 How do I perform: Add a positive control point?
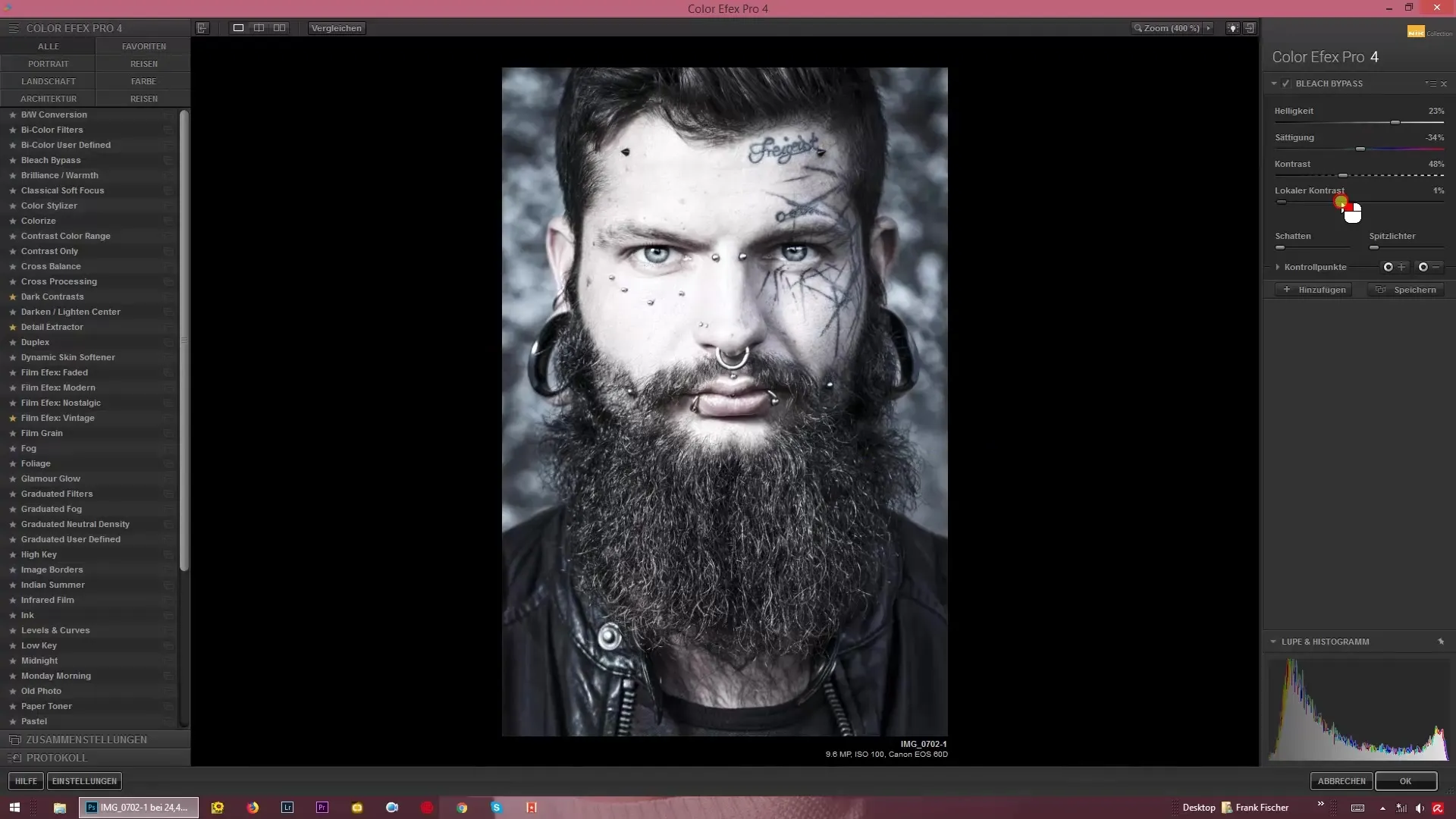pos(1394,267)
